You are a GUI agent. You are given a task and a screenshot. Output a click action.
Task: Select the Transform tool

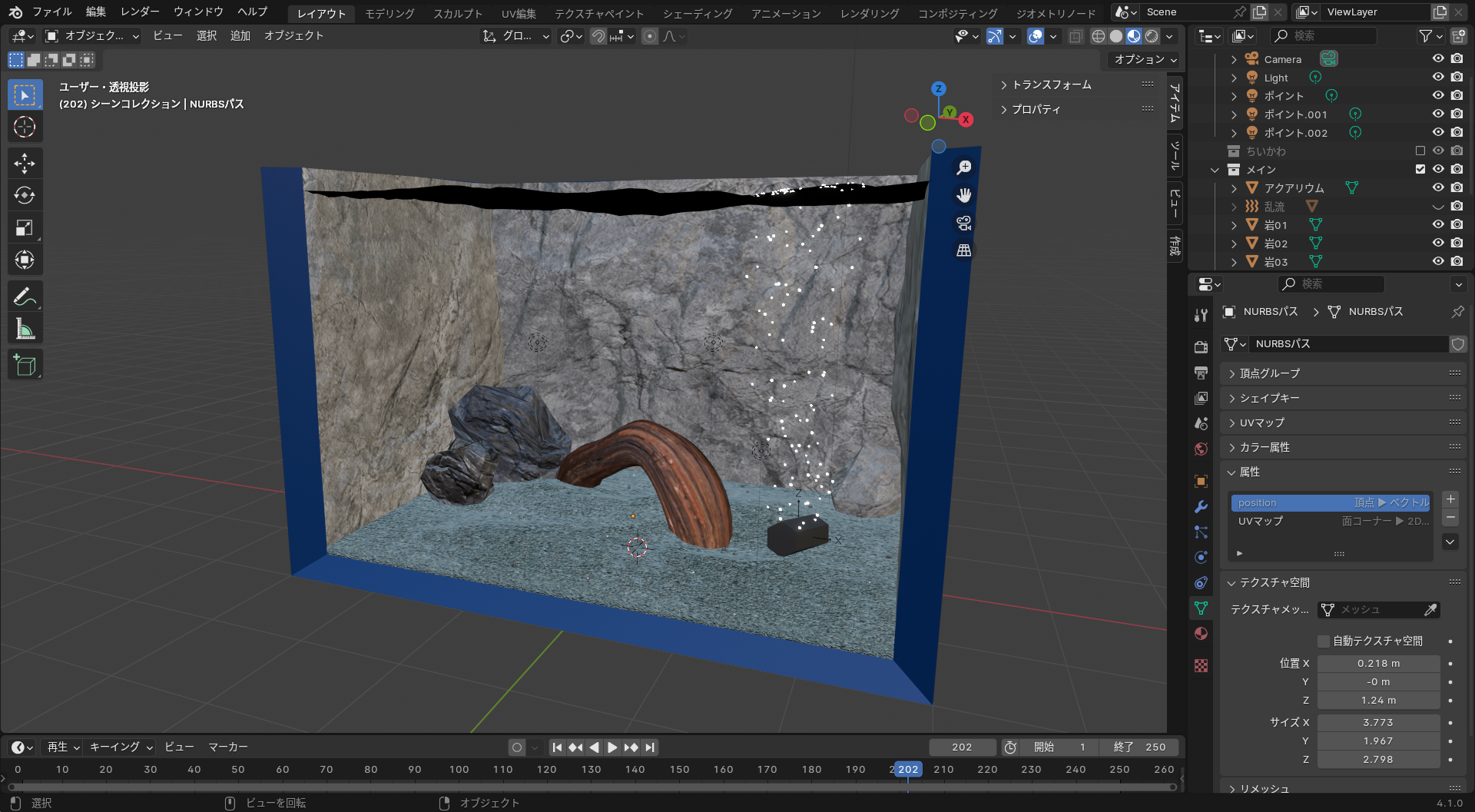point(25,260)
